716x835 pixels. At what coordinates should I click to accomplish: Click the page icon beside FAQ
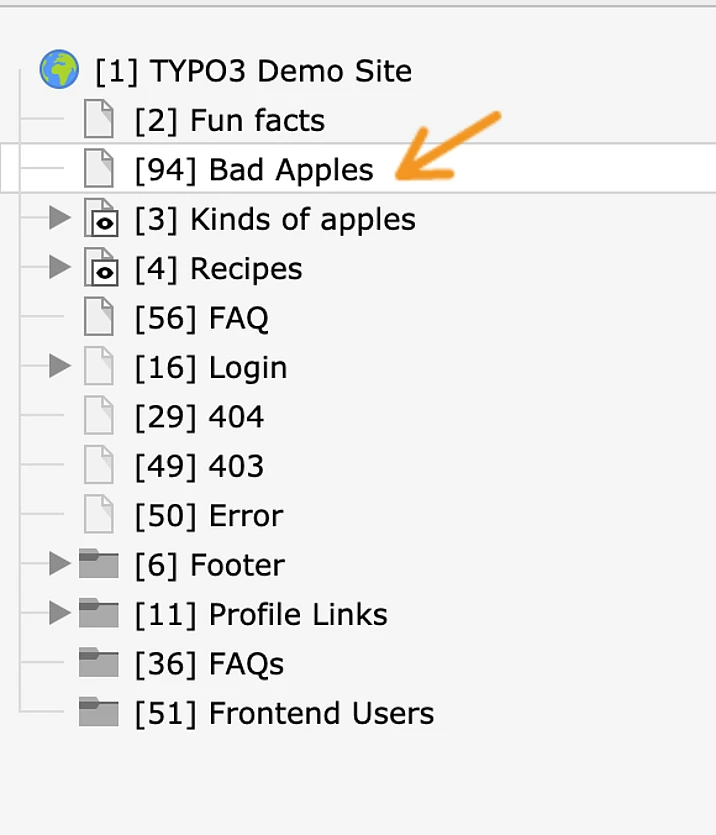point(99,318)
